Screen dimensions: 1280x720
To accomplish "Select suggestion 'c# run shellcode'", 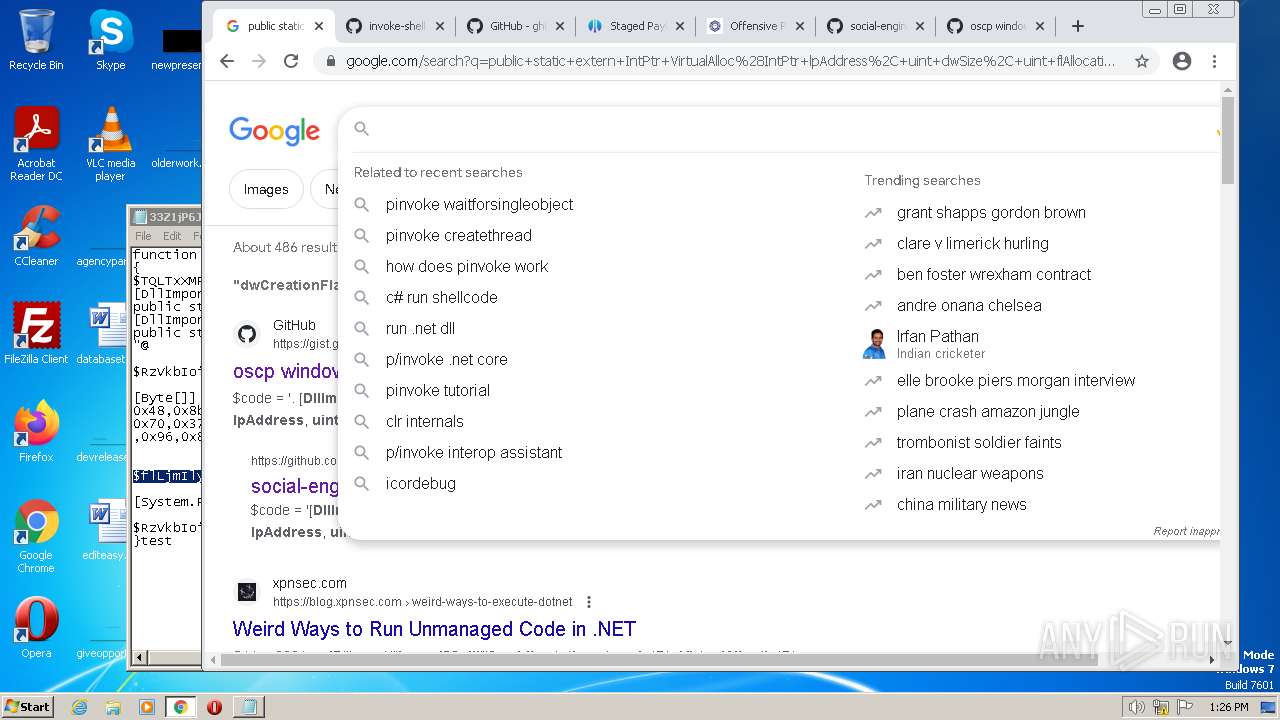I will click(x=441, y=297).
